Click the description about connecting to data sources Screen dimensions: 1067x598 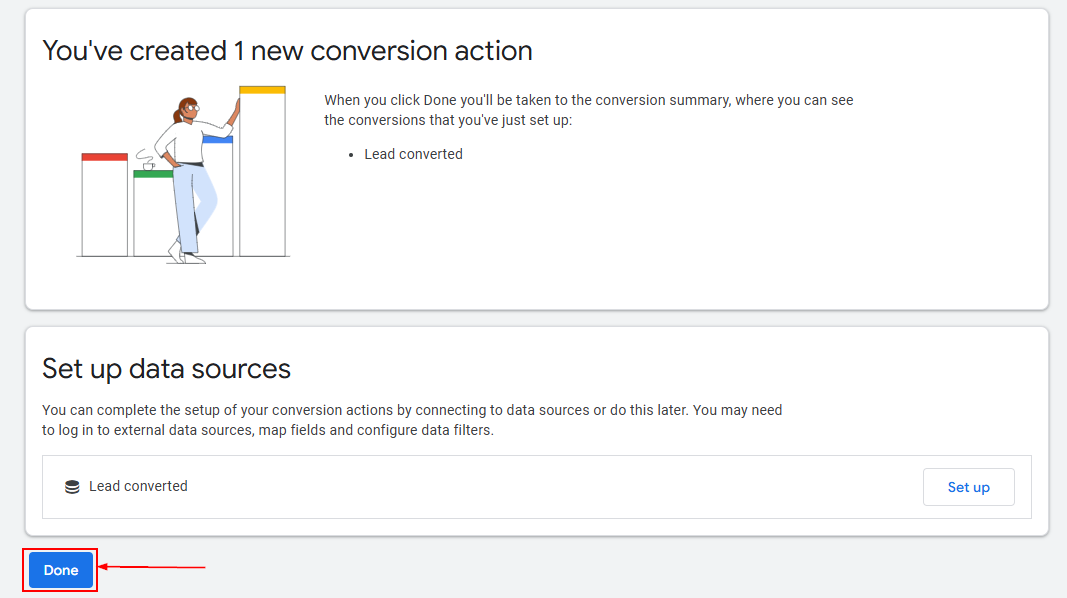[412, 420]
